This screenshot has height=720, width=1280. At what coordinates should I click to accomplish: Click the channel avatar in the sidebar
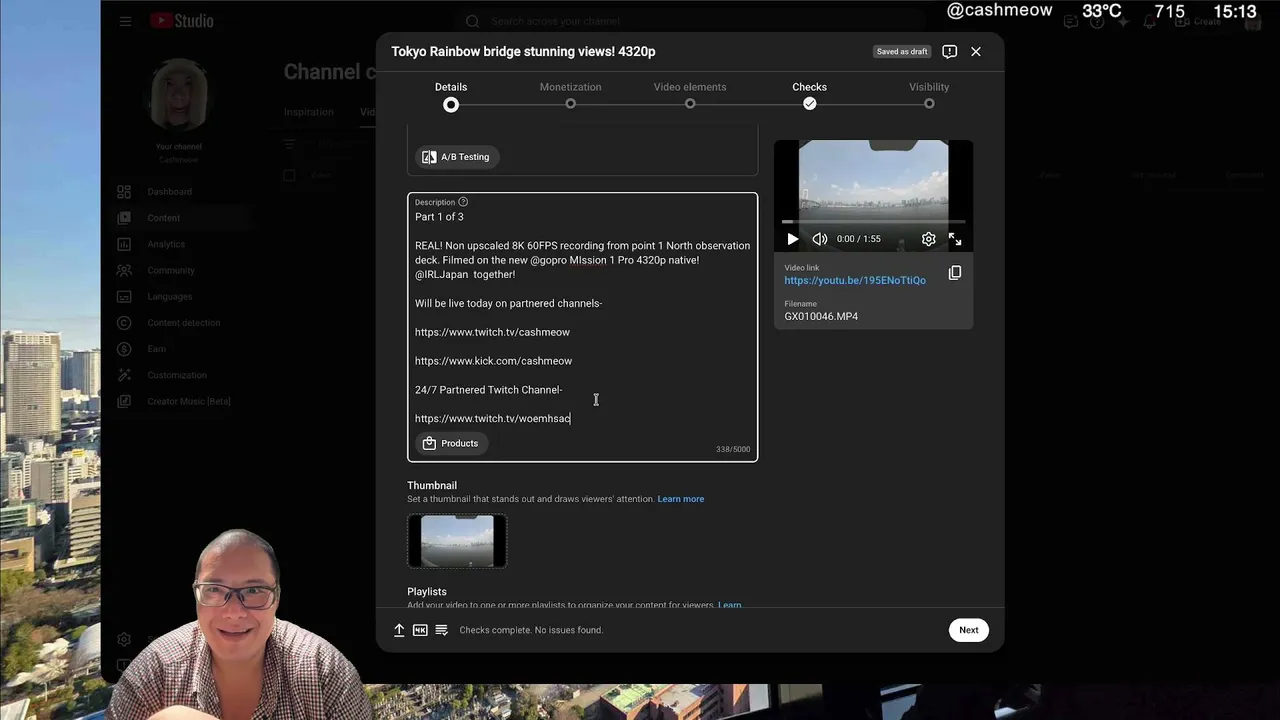point(178,95)
